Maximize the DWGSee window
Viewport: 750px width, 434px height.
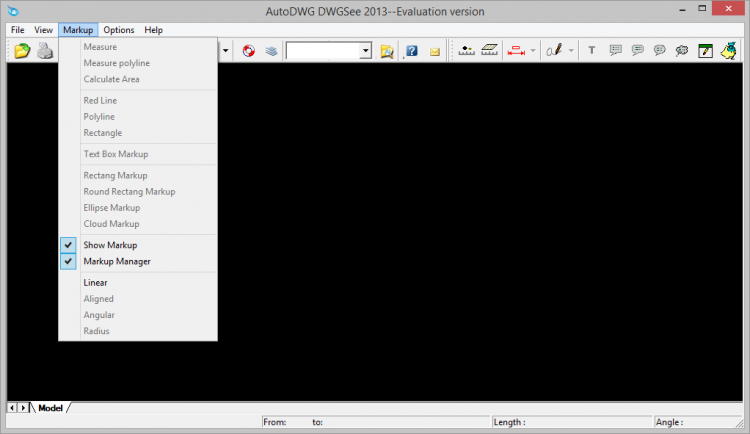tap(702, 9)
